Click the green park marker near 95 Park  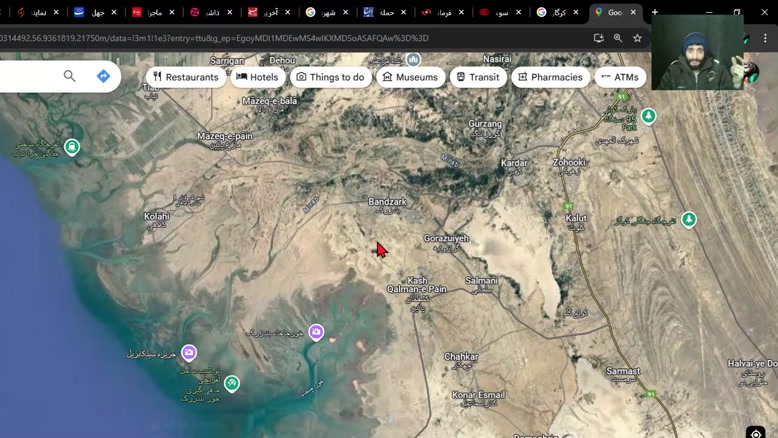(x=648, y=116)
